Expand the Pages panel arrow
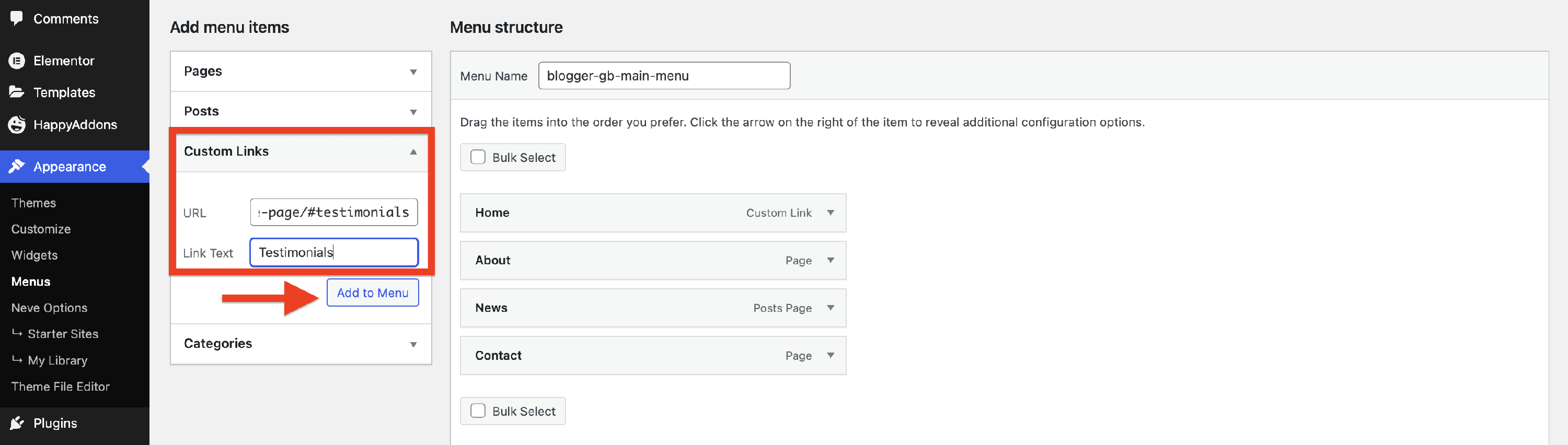The height and width of the screenshot is (445, 1568). coord(413,72)
